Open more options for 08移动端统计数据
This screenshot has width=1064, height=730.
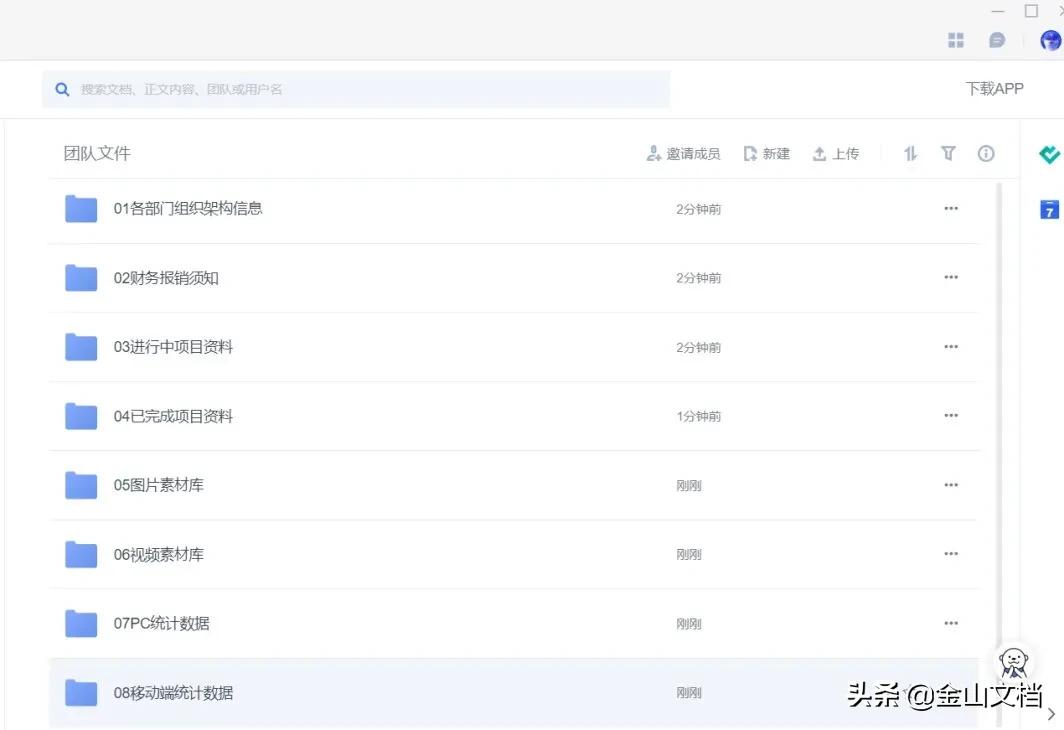pyautogui.click(x=950, y=692)
